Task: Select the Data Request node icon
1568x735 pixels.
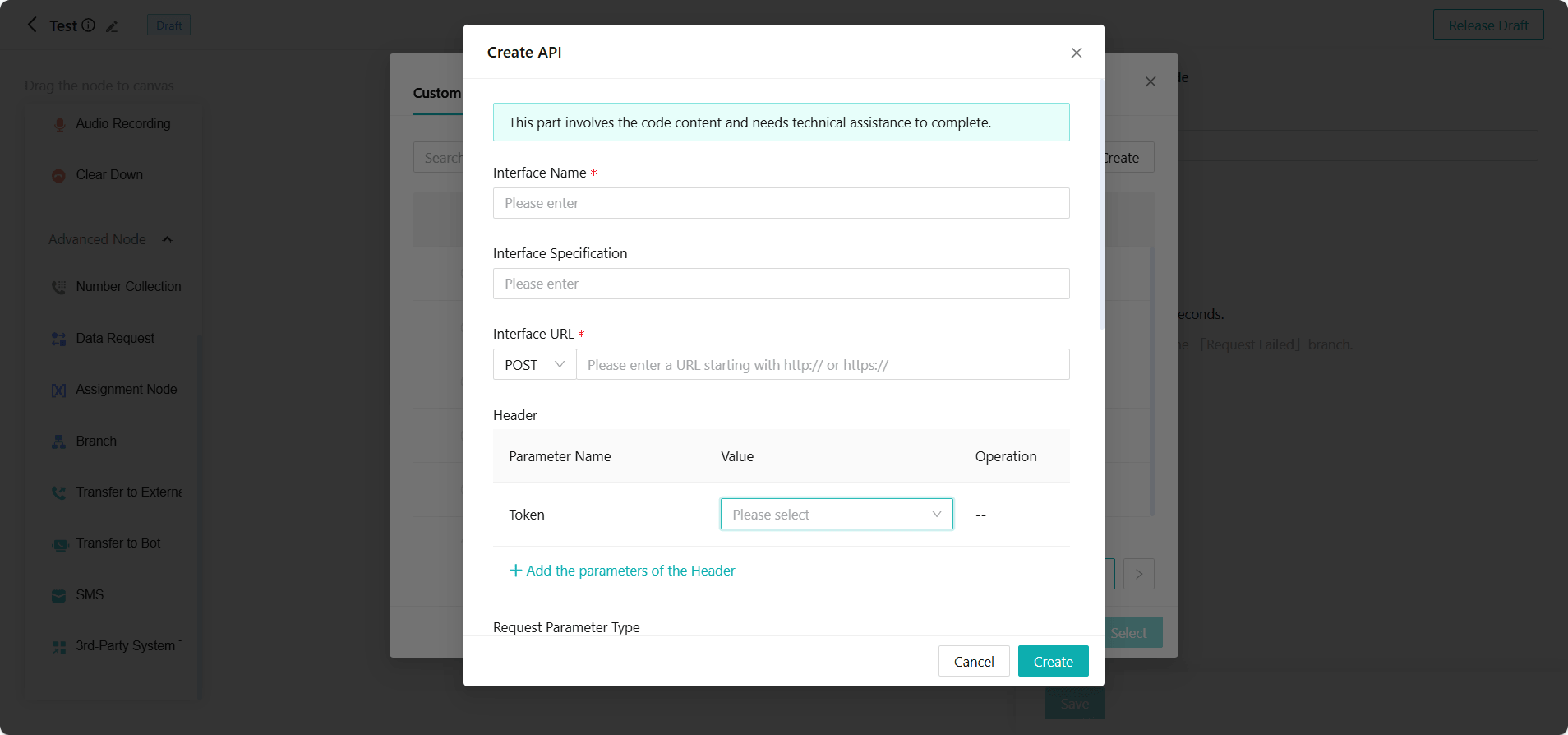Action: tap(59, 339)
